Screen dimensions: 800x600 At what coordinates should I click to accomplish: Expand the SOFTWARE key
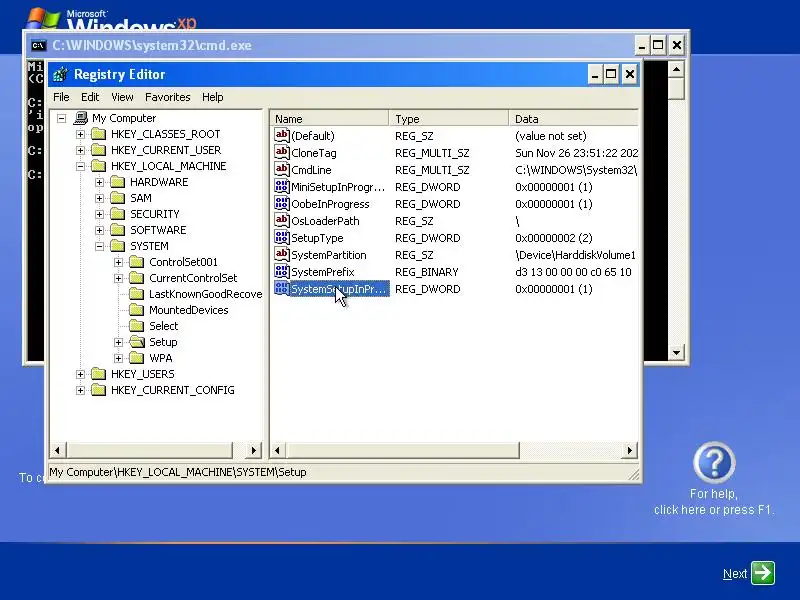[x=99, y=231]
